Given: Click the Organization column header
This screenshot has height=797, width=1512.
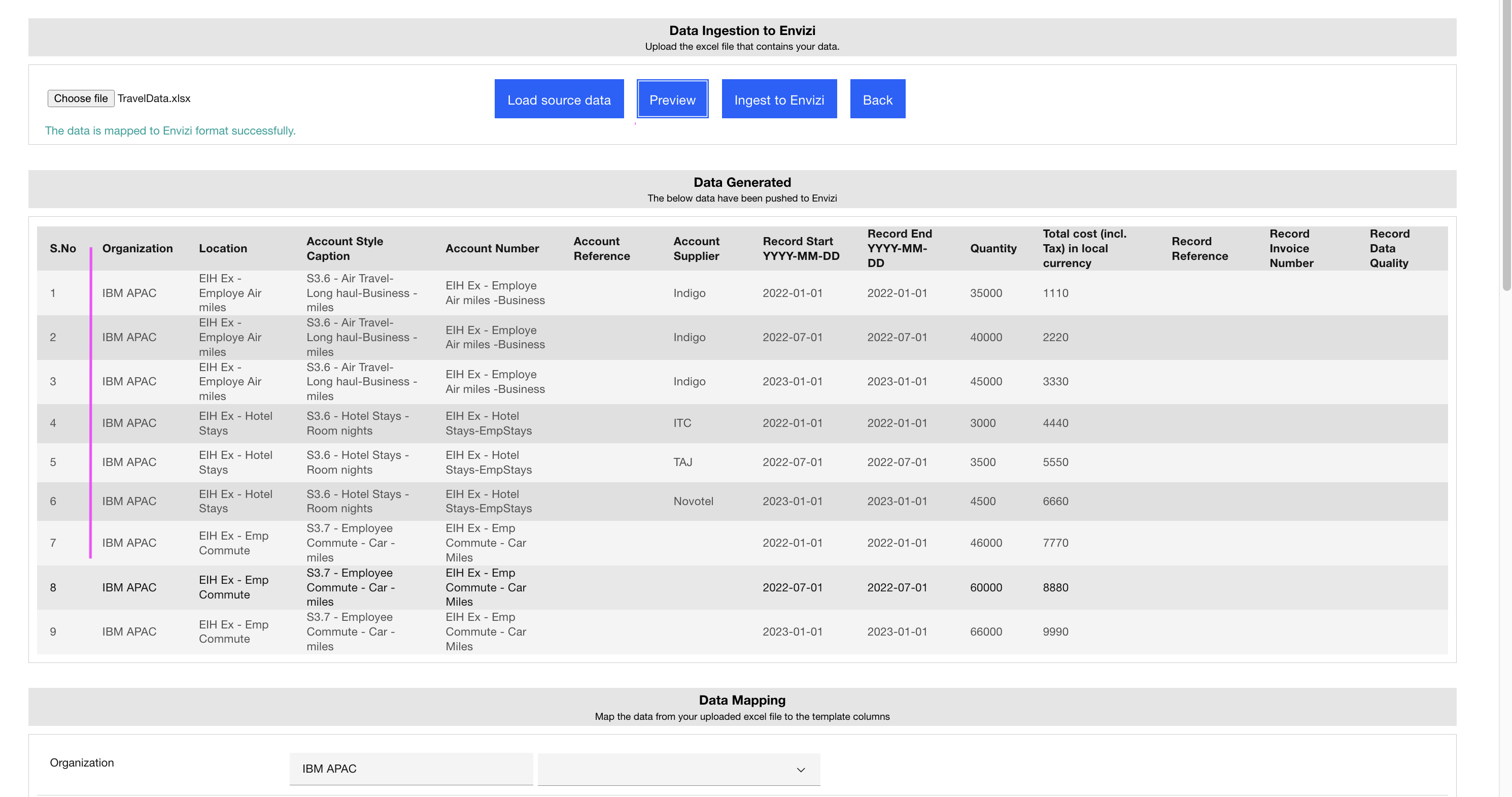Looking at the screenshot, I should point(138,248).
